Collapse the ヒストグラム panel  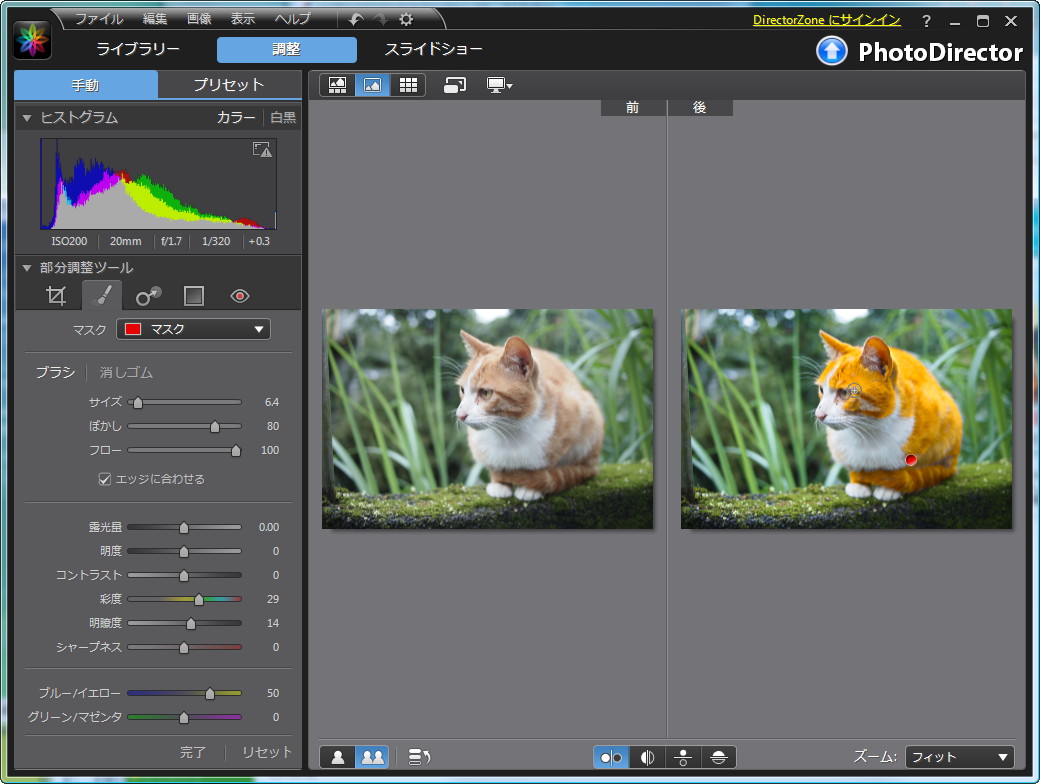pyautogui.click(x=25, y=117)
